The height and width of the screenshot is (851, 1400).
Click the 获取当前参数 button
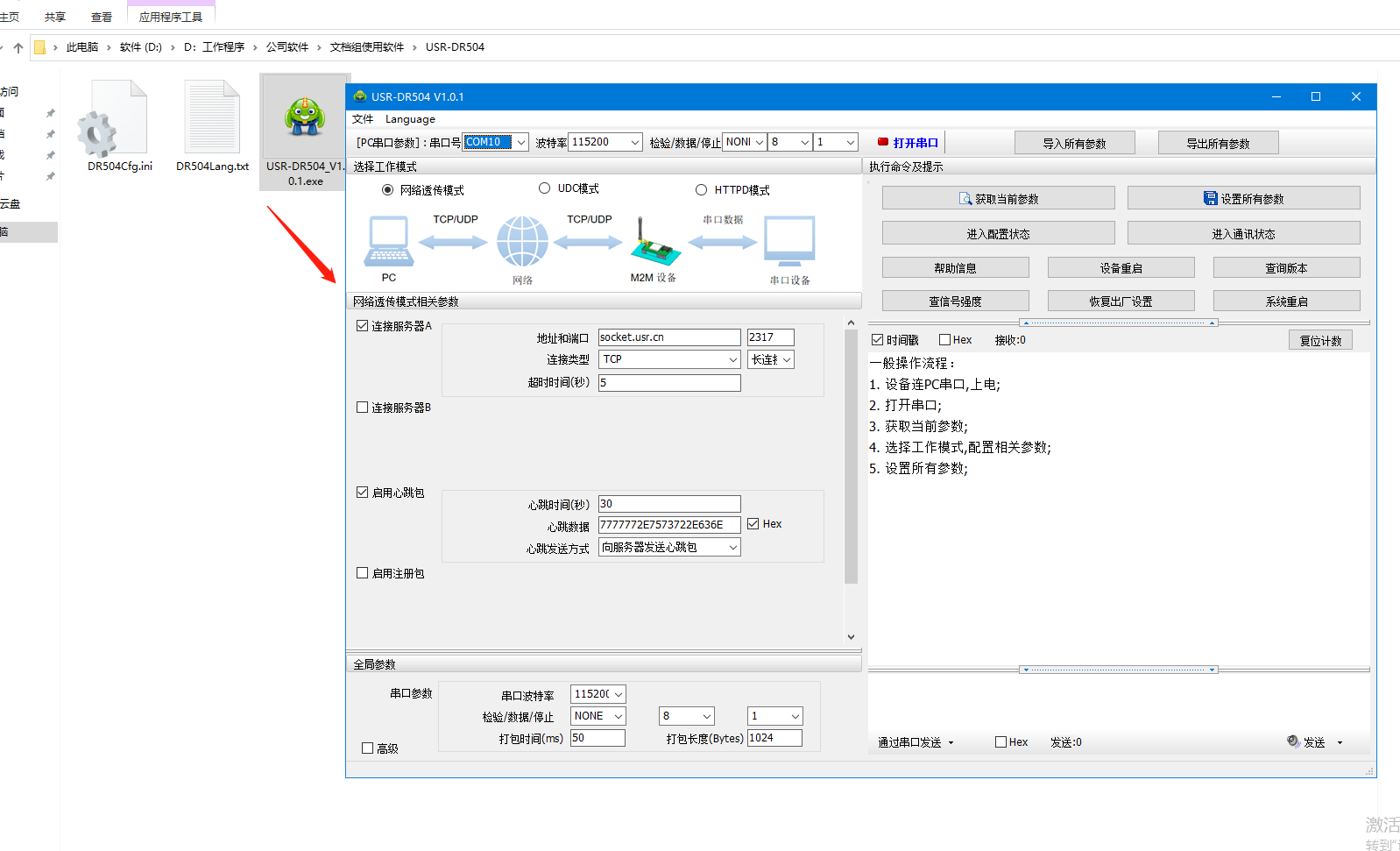(998, 199)
